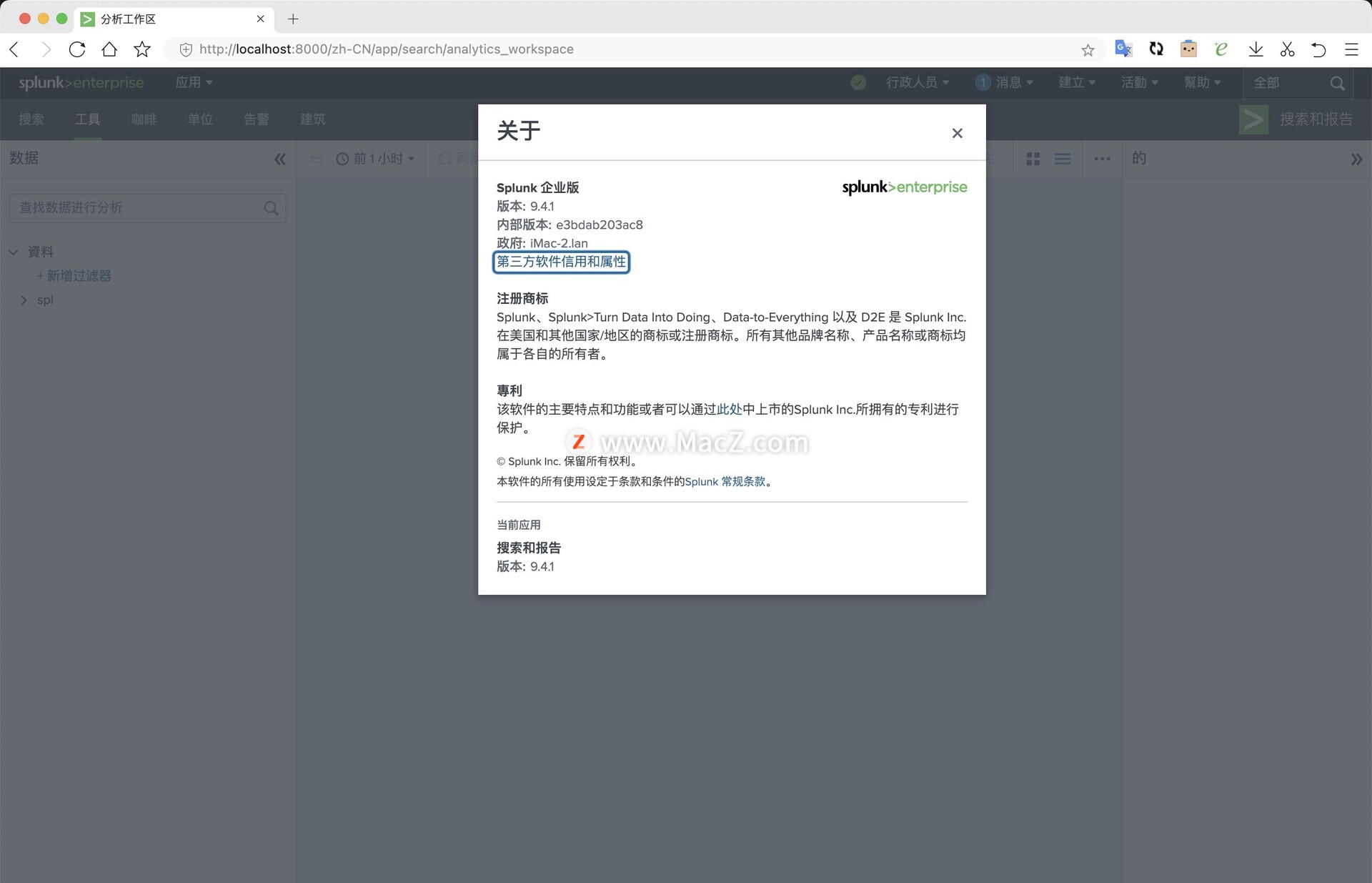
Task: Open the Google Translate extension
Action: point(1123,49)
